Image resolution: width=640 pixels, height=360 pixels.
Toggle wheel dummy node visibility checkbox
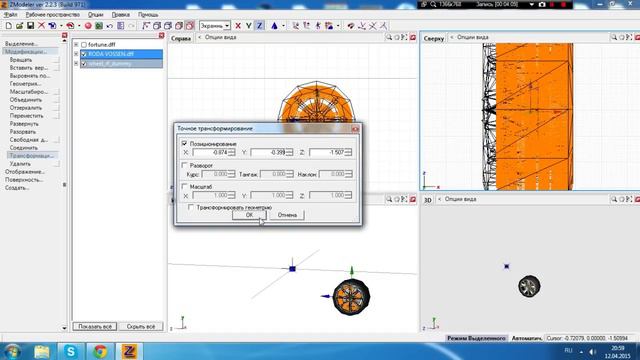84,64
